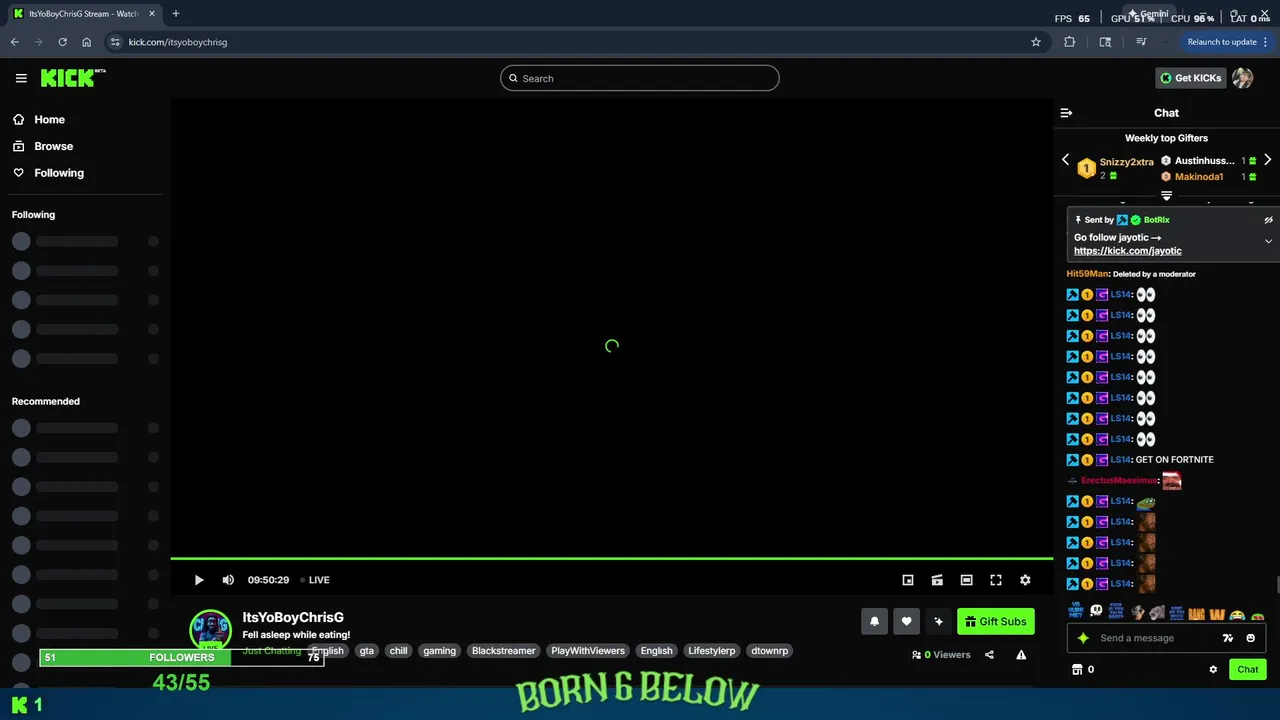Image resolution: width=1280 pixels, height=720 pixels.
Task: Click the green sparkle icon in message box
Action: (x=1083, y=638)
